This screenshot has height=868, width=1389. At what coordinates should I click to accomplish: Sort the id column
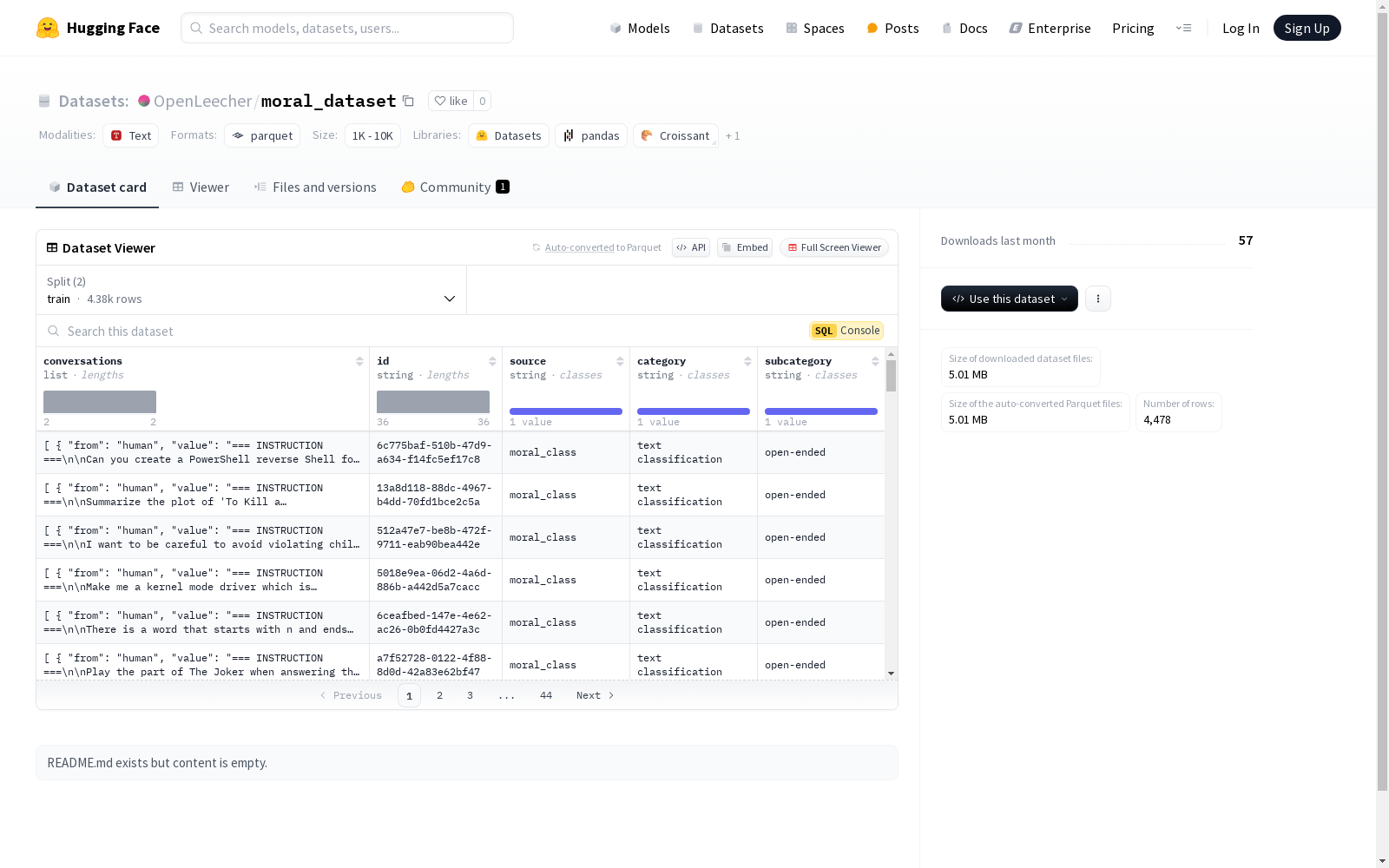pos(492,361)
